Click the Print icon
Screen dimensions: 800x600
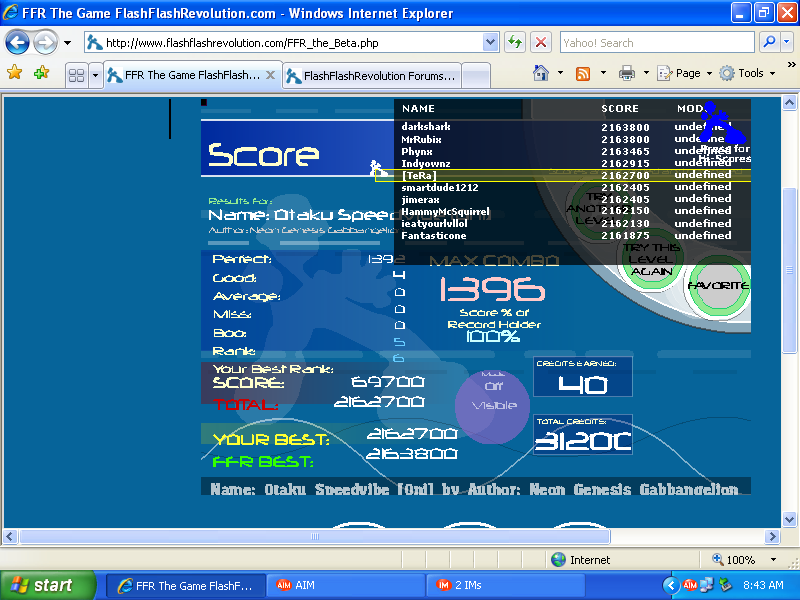[x=626, y=73]
